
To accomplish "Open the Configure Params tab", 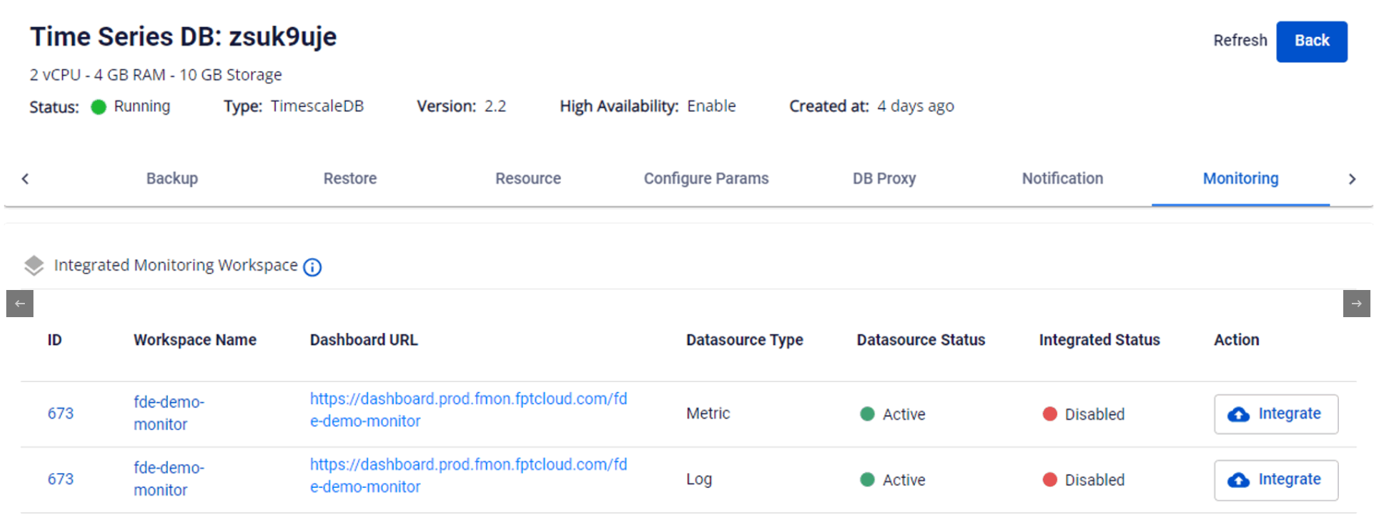I will pyautogui.click(x=706, y=179).
